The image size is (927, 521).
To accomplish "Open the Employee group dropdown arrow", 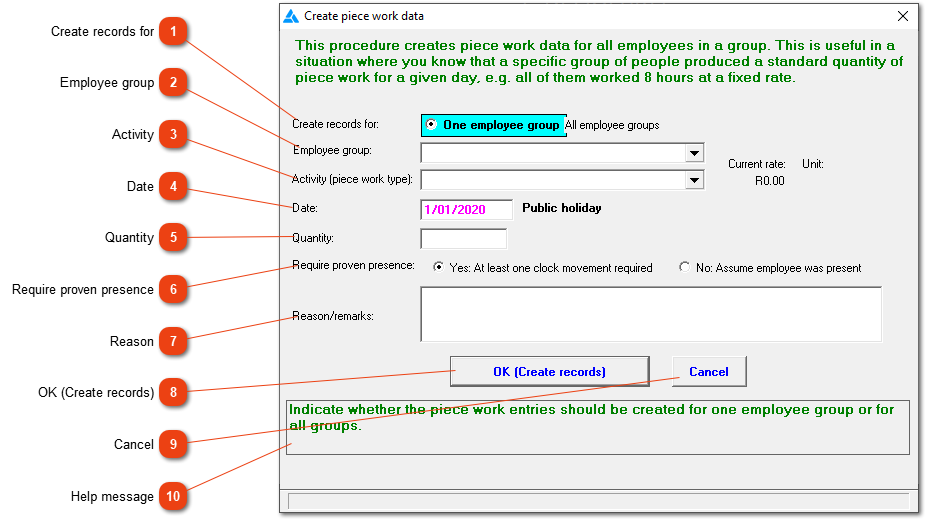I will click(695, 153).
